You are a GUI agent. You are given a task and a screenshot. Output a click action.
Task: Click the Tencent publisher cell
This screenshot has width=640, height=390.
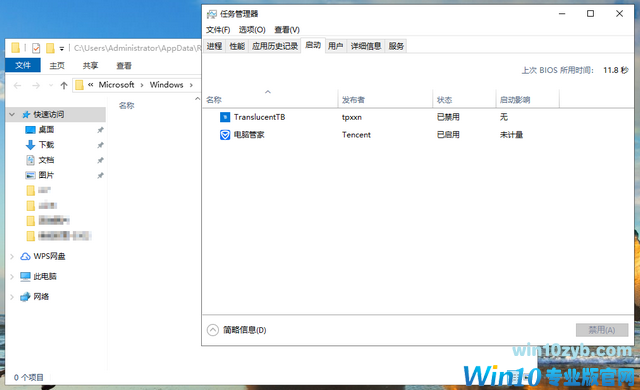356,135
